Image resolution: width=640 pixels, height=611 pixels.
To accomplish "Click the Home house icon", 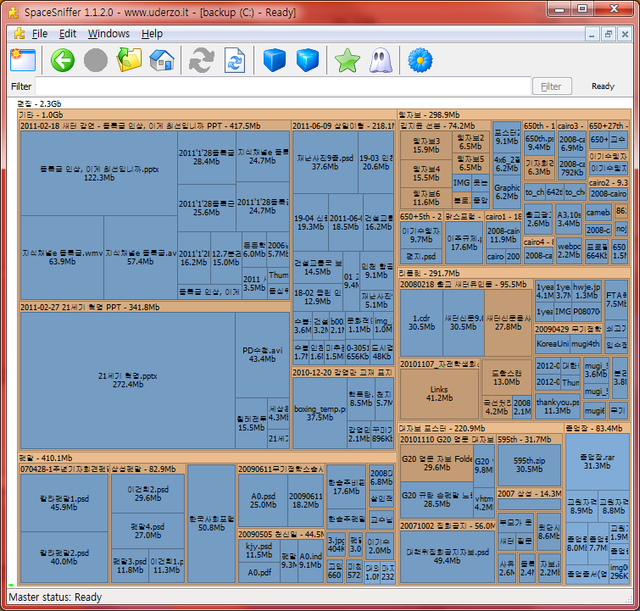I will pos(162,60).
